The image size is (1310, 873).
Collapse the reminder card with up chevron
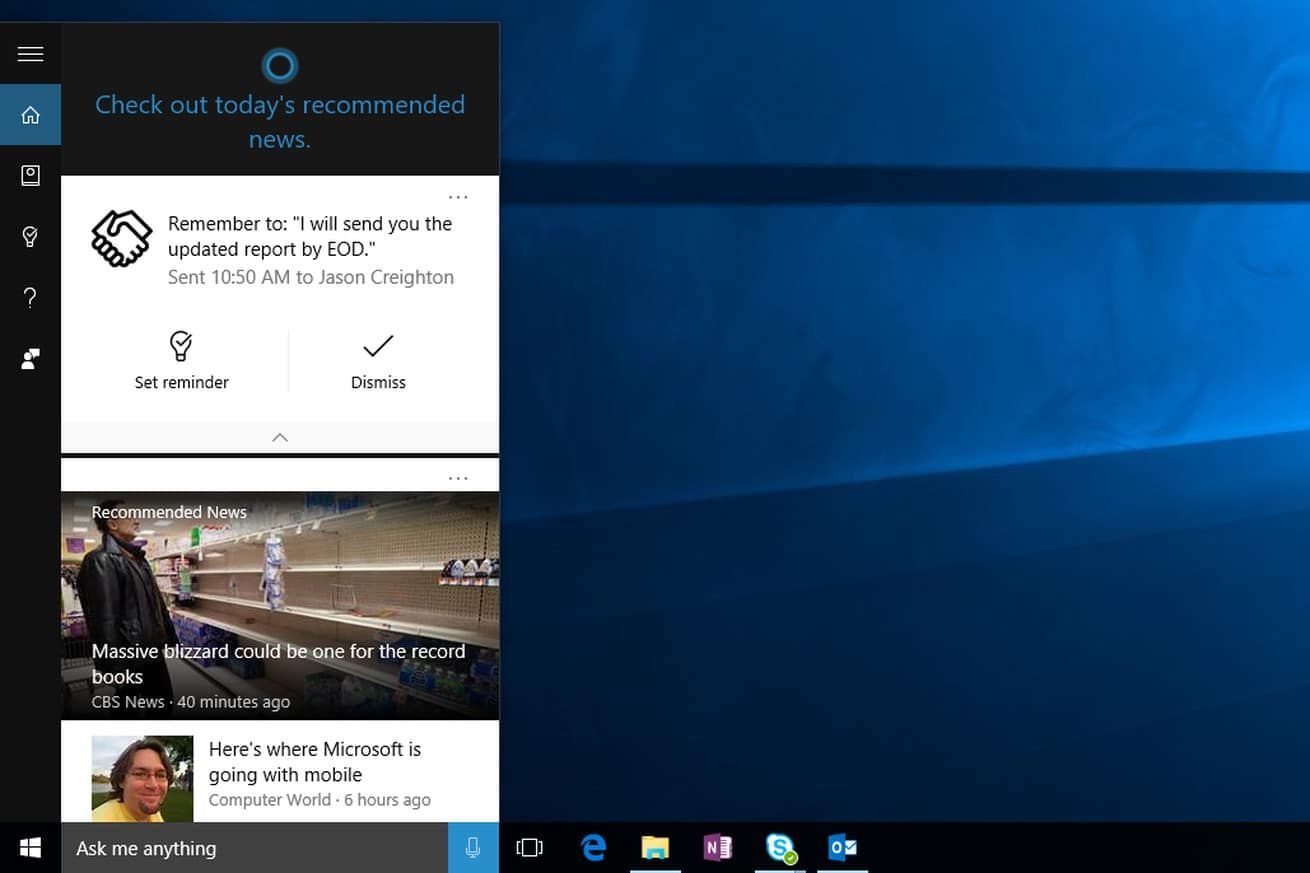280,437
